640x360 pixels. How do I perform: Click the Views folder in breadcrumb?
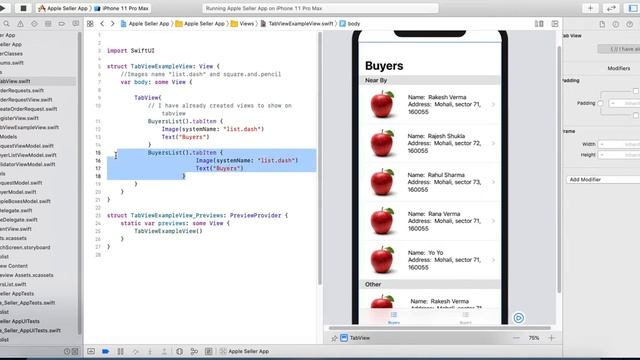242,24
